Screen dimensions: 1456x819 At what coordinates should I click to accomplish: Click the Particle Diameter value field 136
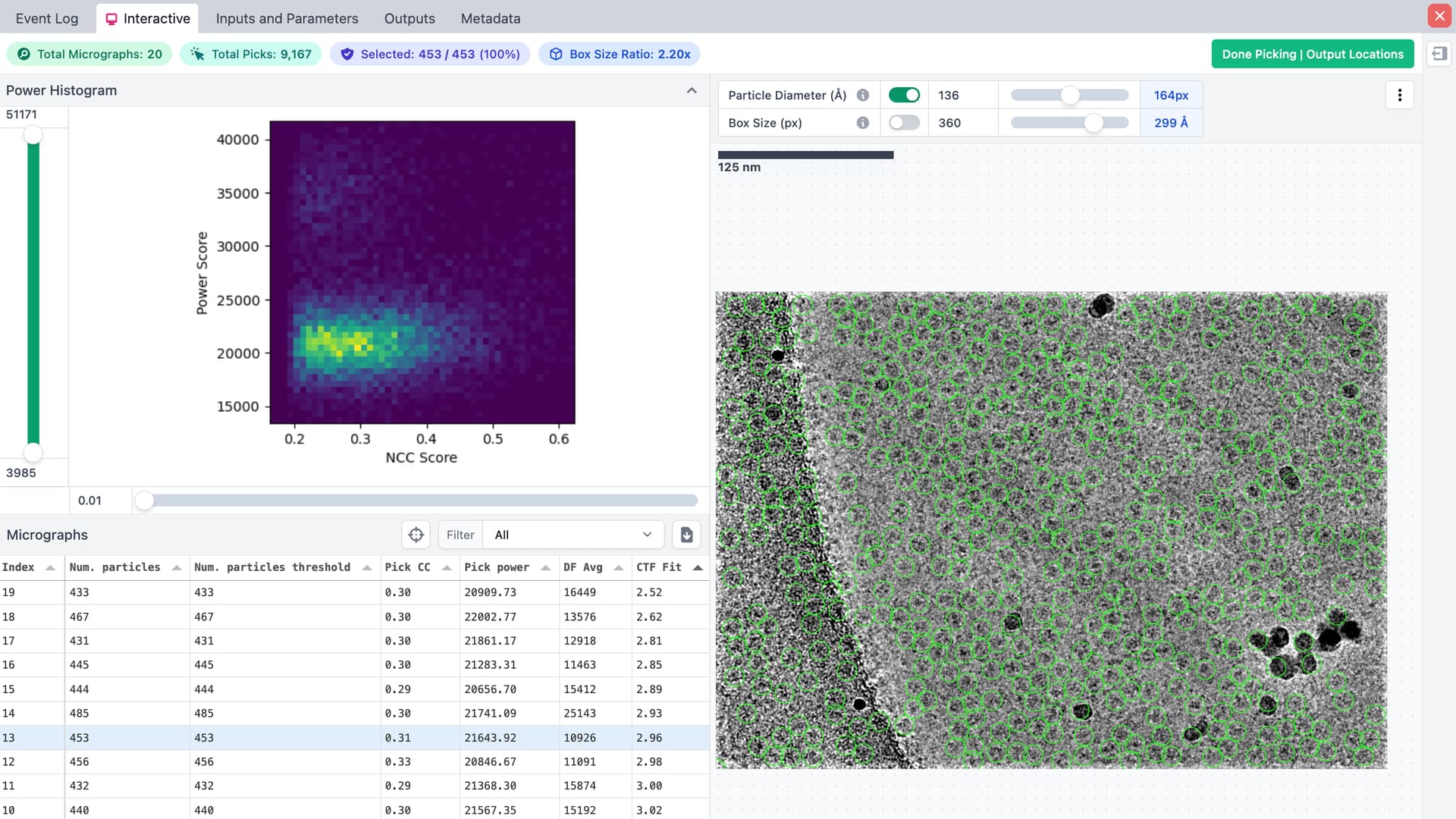point(962,95)
